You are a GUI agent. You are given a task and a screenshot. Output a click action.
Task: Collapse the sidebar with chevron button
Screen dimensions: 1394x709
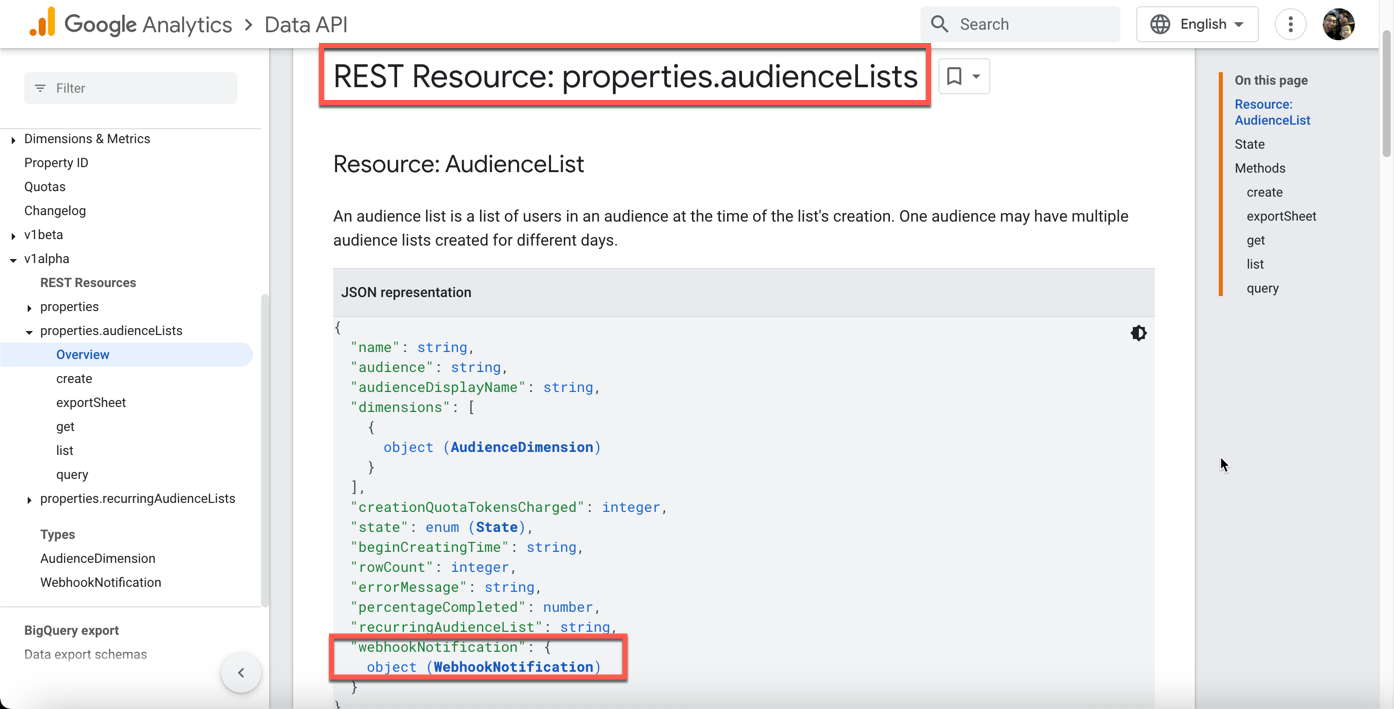(x=241, y=673)
